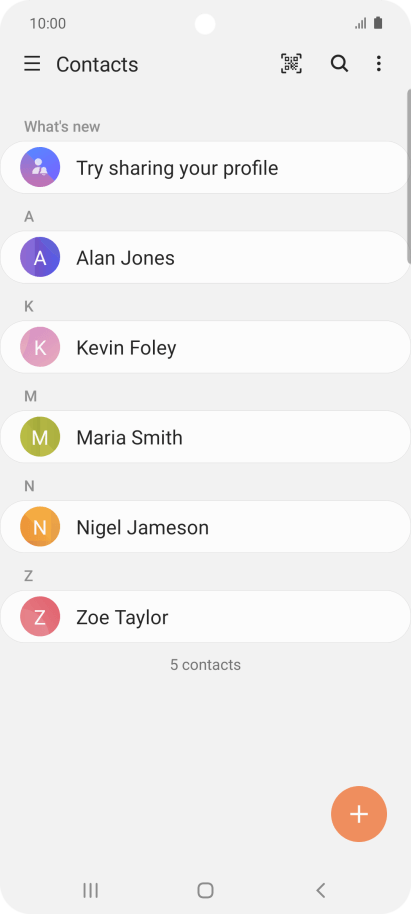Tap the orange add contact button
The image size is (411, 914).
tap(359, 814)
